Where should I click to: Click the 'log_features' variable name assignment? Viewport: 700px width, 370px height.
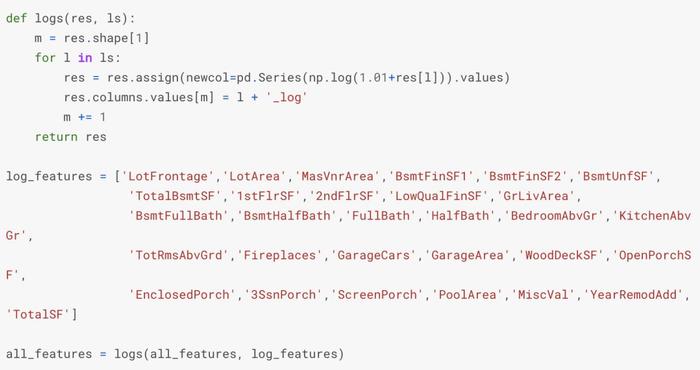pyautogui.click(x=49, y=176)
